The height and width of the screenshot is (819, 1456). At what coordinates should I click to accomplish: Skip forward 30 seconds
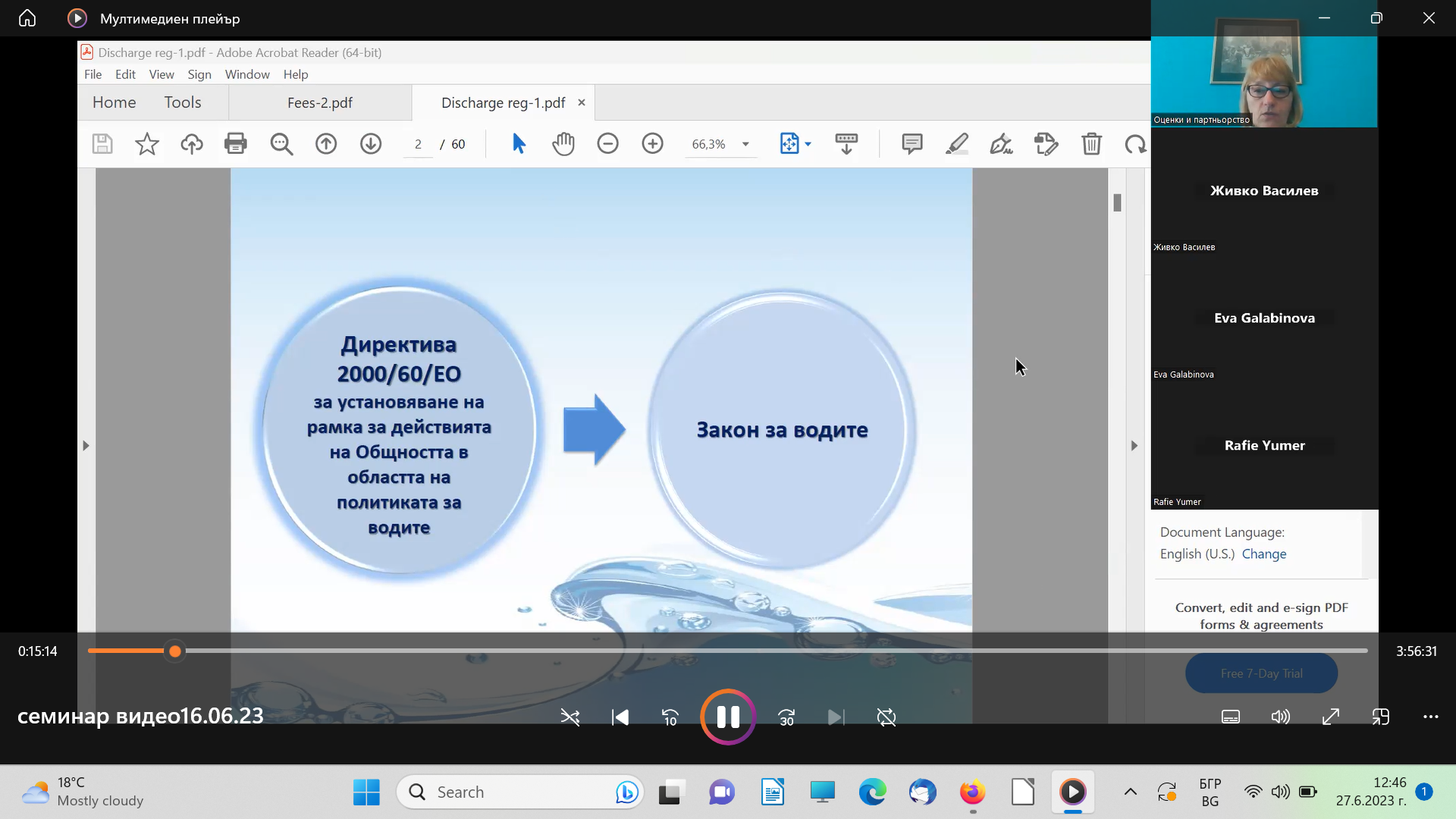786,717
